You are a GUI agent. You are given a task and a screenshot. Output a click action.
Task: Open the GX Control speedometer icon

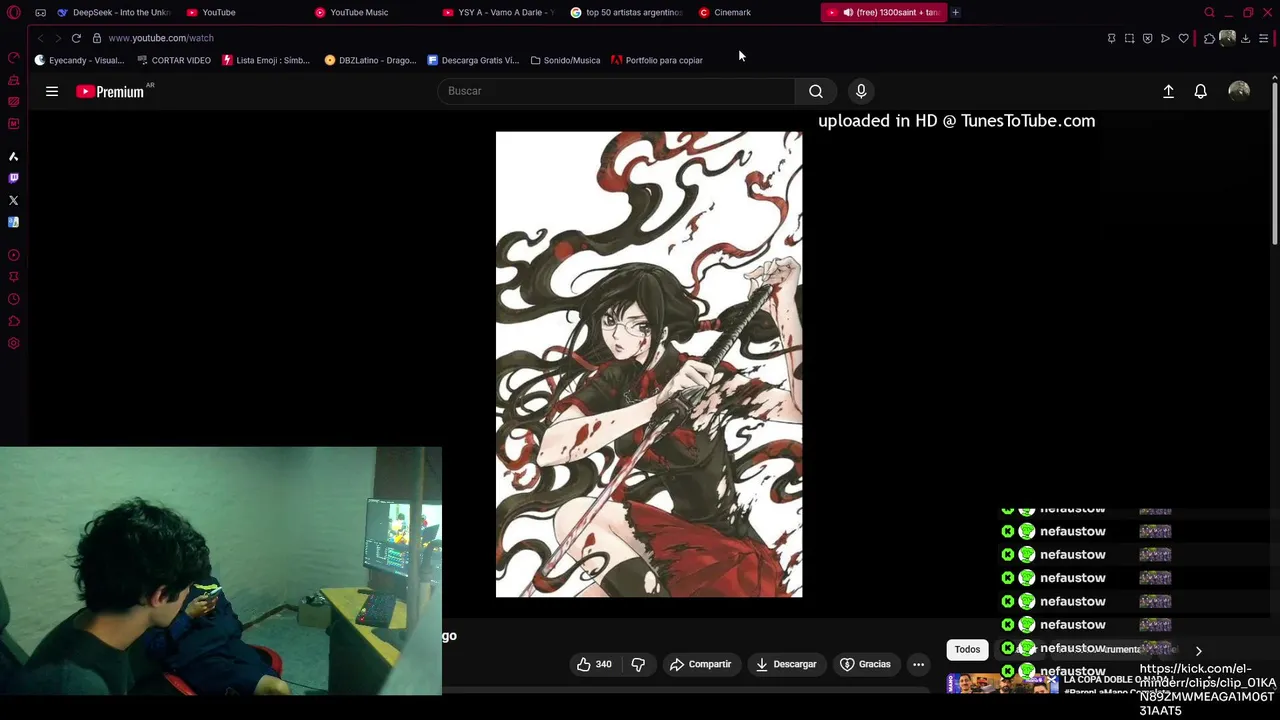[x=13, y=57]
